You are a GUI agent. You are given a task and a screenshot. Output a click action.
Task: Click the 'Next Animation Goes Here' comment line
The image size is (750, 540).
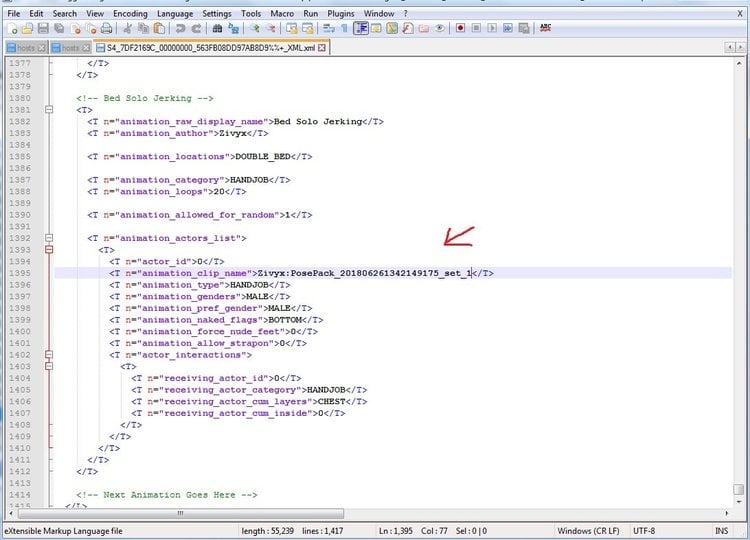167,495
